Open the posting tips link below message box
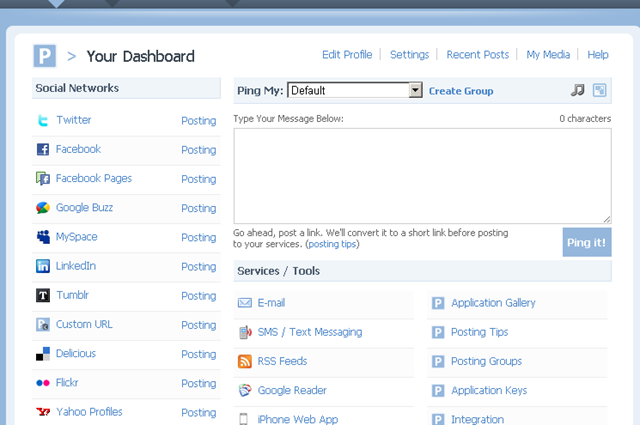 332,244
